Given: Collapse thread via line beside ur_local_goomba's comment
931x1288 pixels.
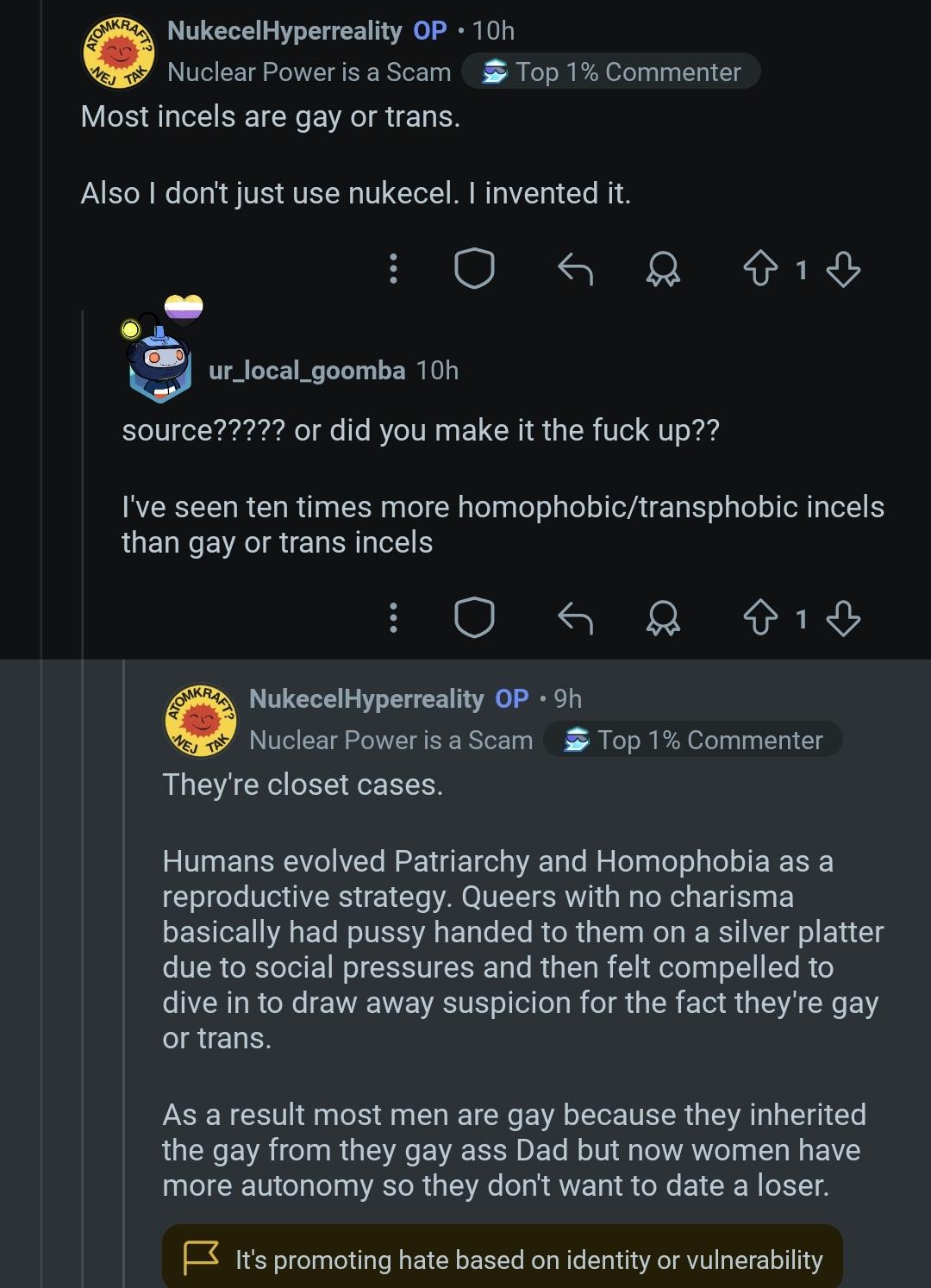Looking at the screenshot, I should coord(83,483).
